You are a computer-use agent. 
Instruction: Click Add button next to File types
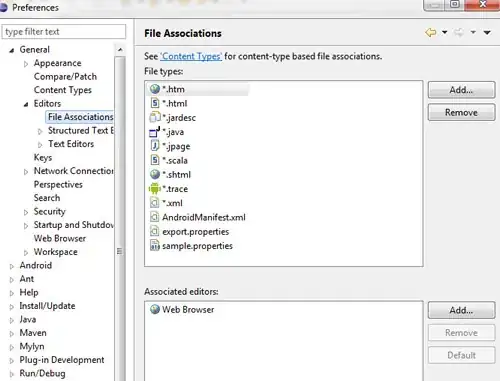click(461, 90)
